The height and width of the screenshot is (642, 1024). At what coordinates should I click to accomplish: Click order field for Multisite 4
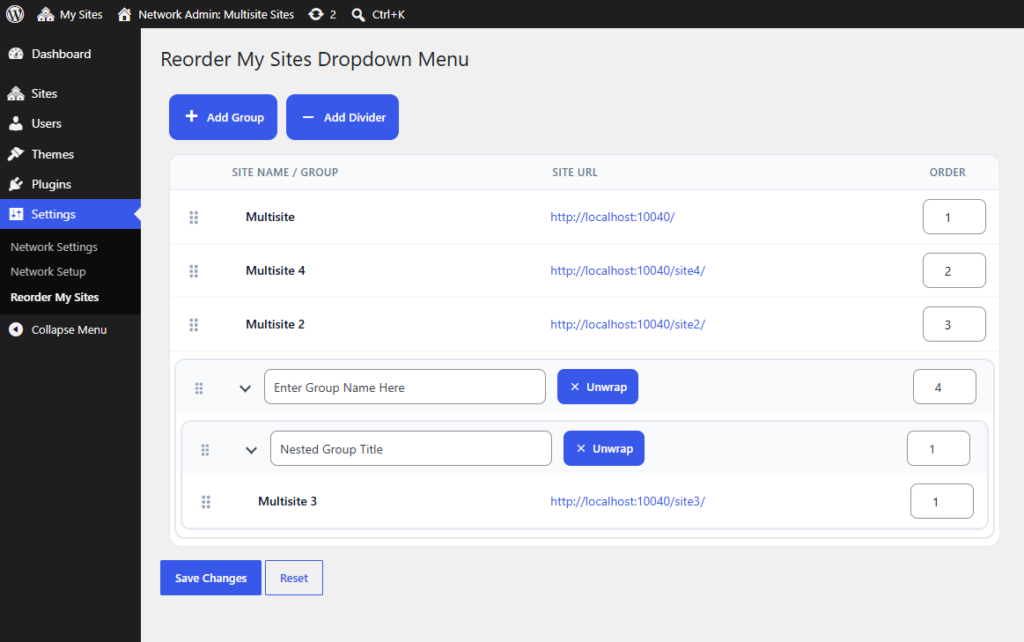point(953,270)
